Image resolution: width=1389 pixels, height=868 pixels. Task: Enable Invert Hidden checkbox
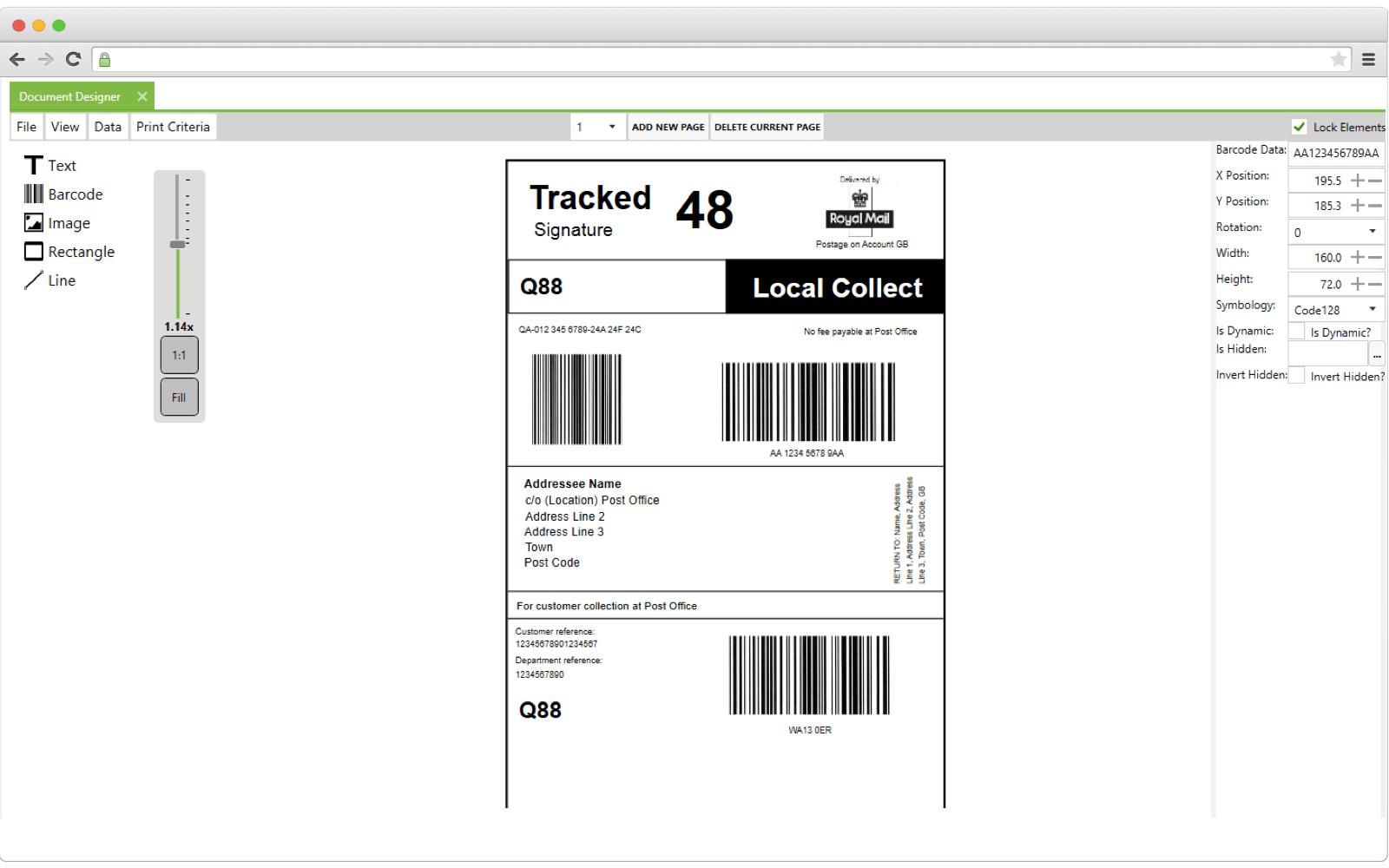point(1297,376)
